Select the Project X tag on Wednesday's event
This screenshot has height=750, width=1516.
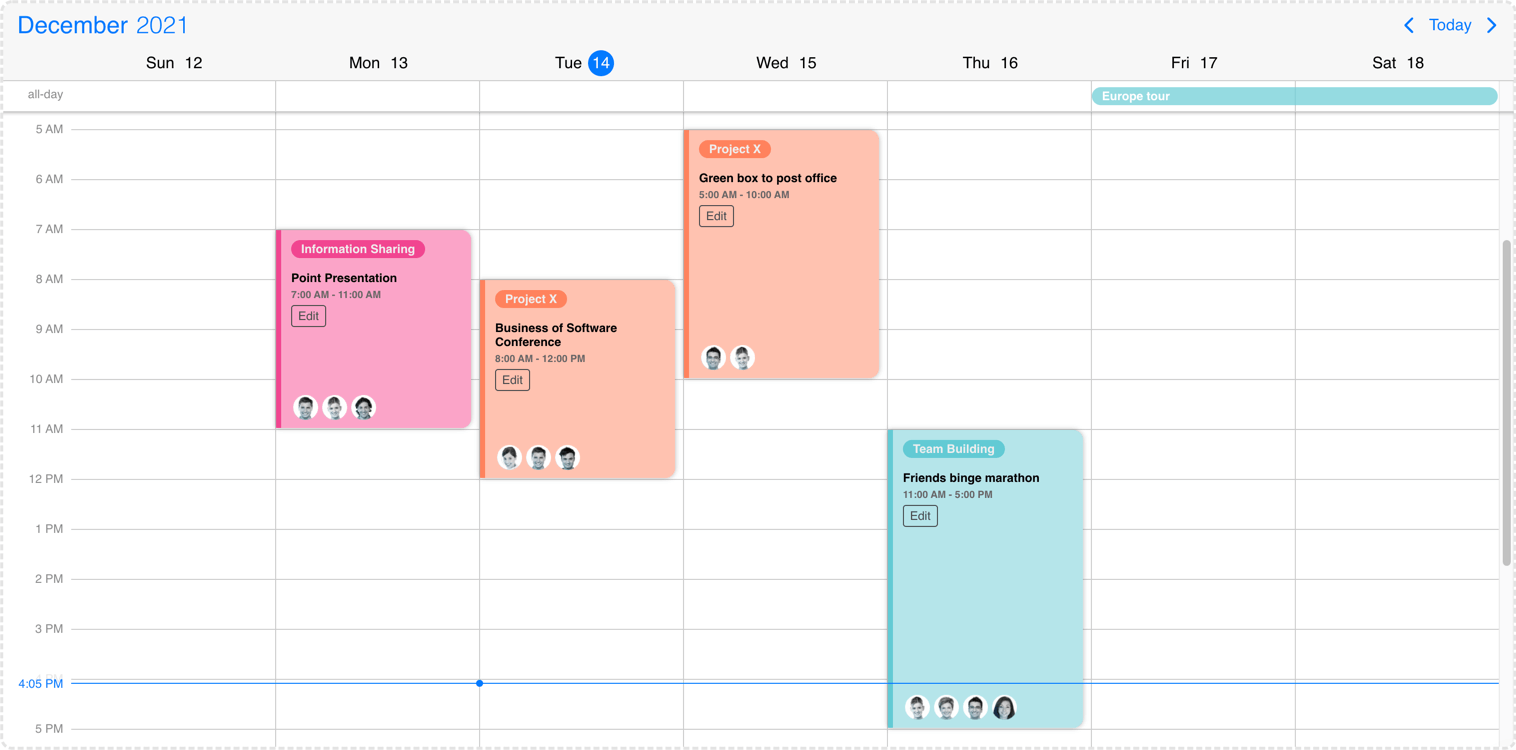point(735,148)
